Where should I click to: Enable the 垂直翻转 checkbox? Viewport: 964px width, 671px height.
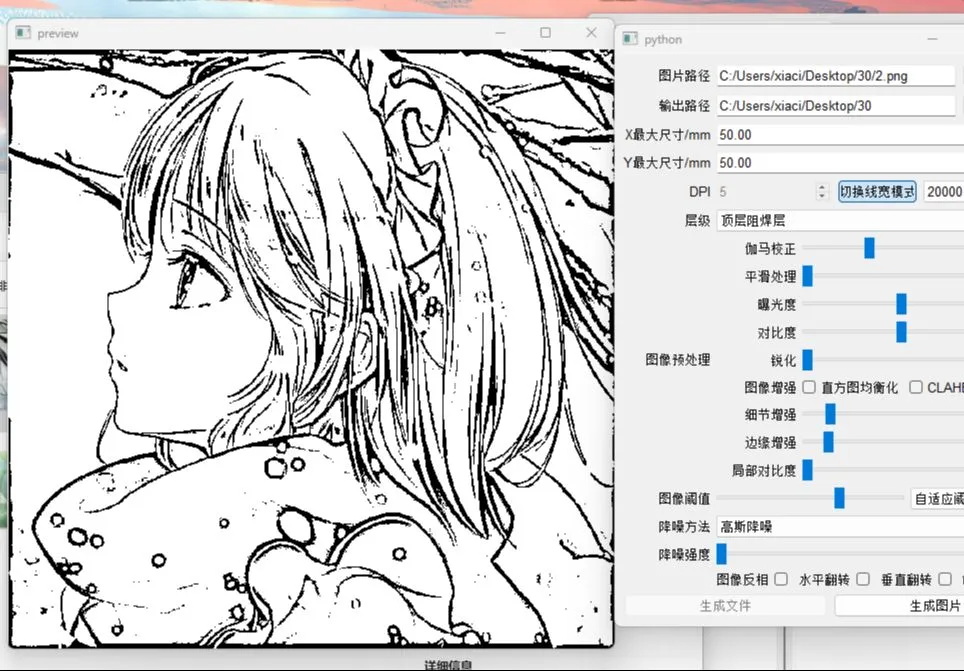(946, 579)
